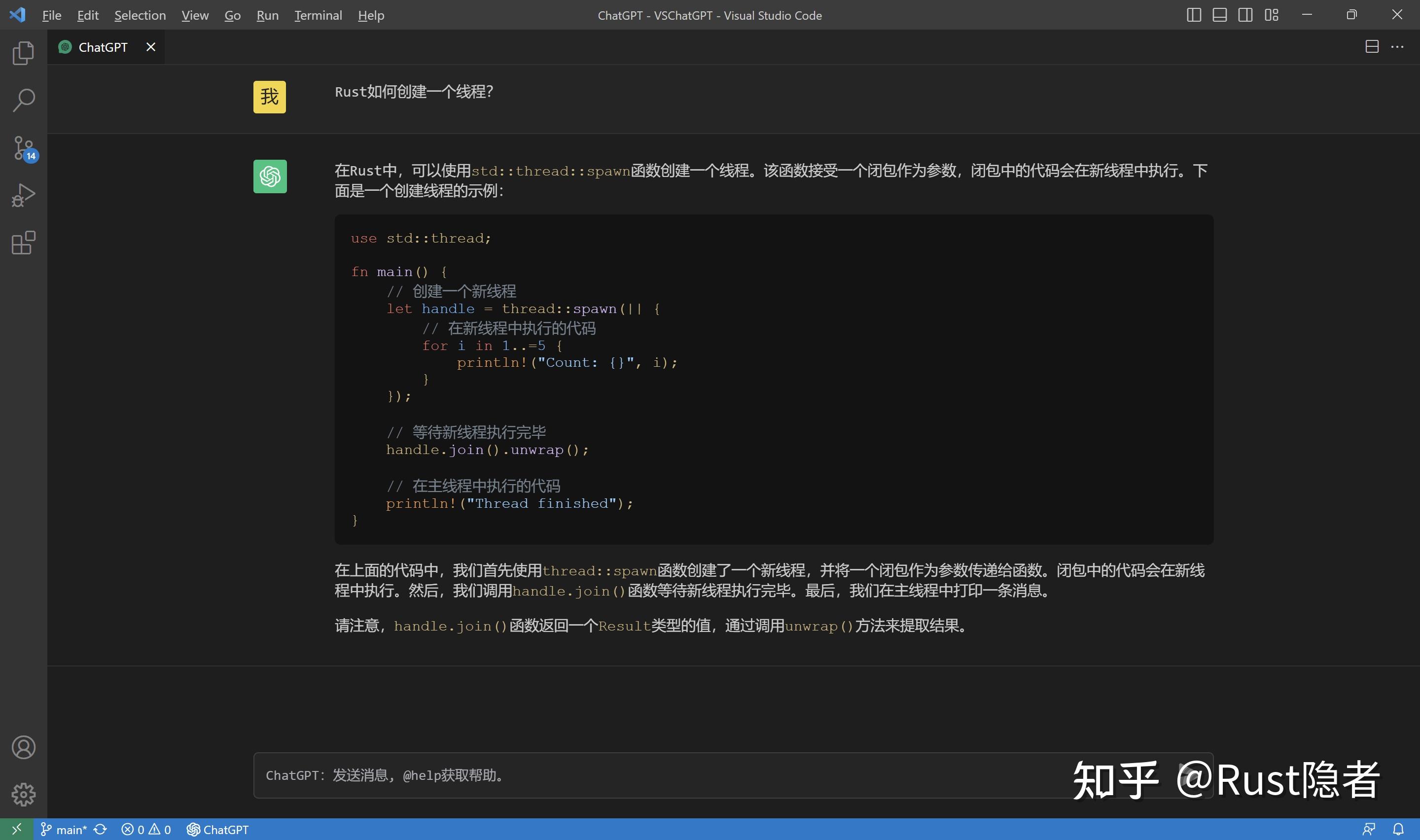
Task: Click the errors and warnings status indicator
Action: pyautogui.click(x=146, y=830)
